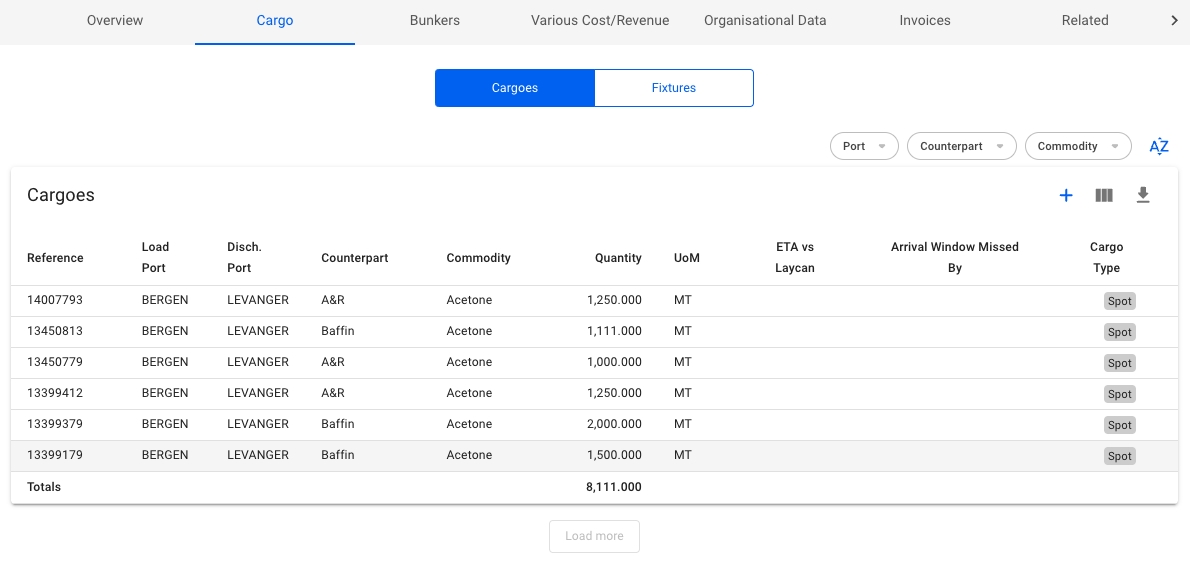This screenshot has width=1190, height=567.
Task: Sort by the Reference column header
Action: point(55,258)
